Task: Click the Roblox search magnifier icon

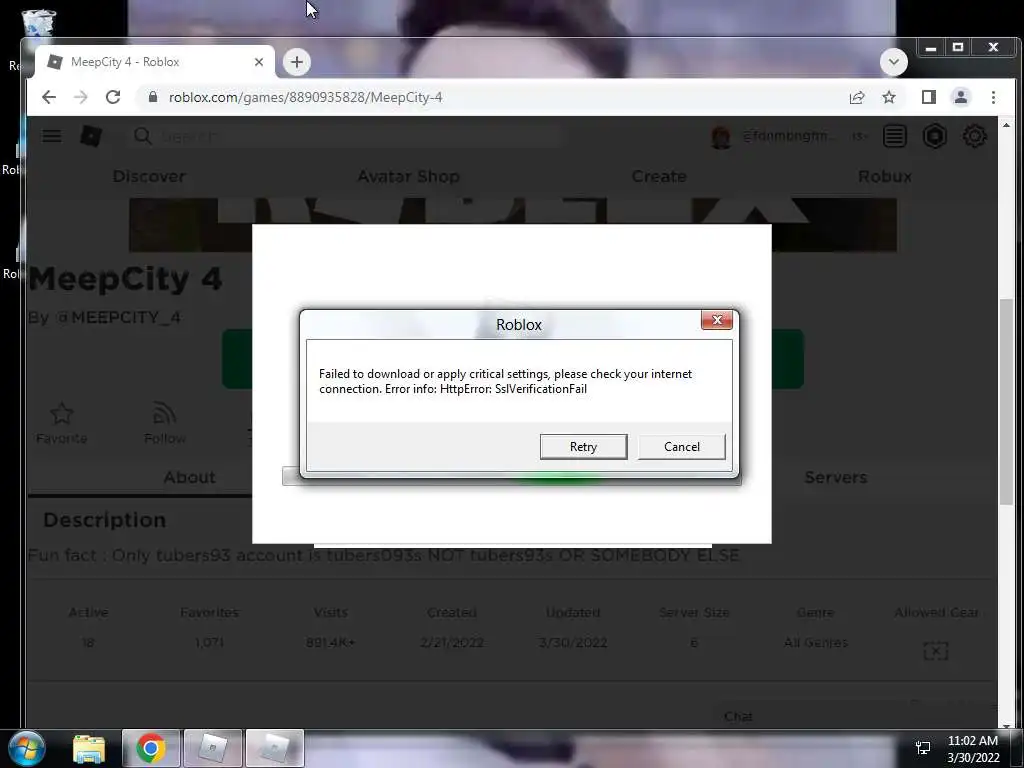Action: click(x=143, y=136)
